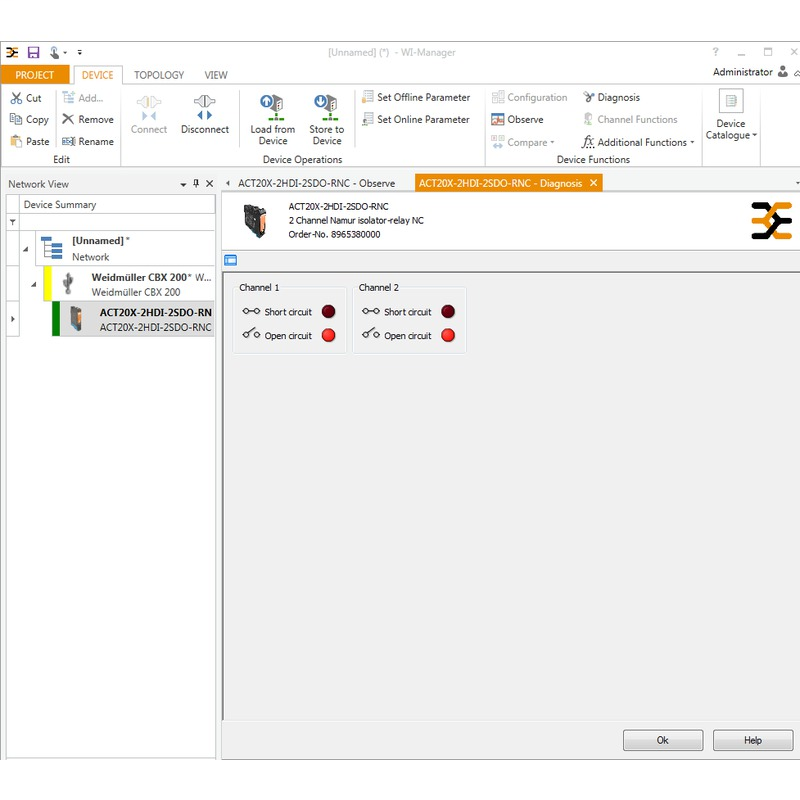Click the Help button

(753, 740)
